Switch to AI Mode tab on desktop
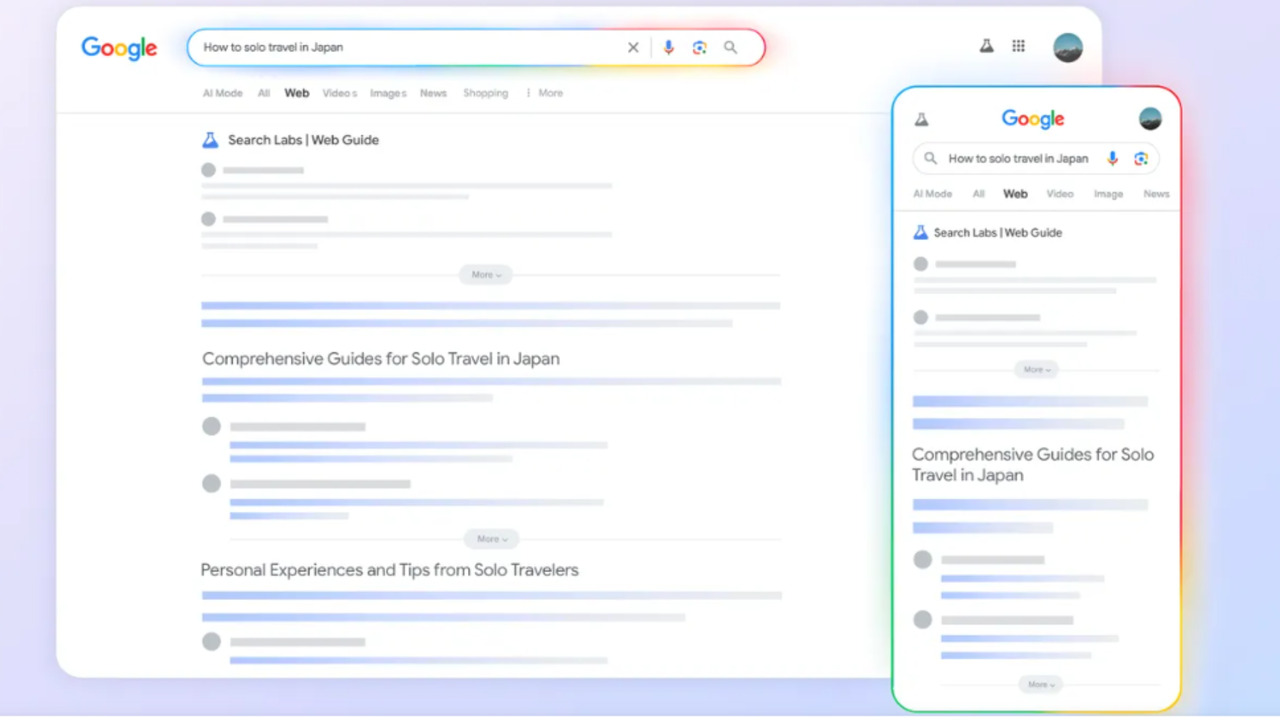Viewport: 1280px width, 720px height. pos(223,93)
